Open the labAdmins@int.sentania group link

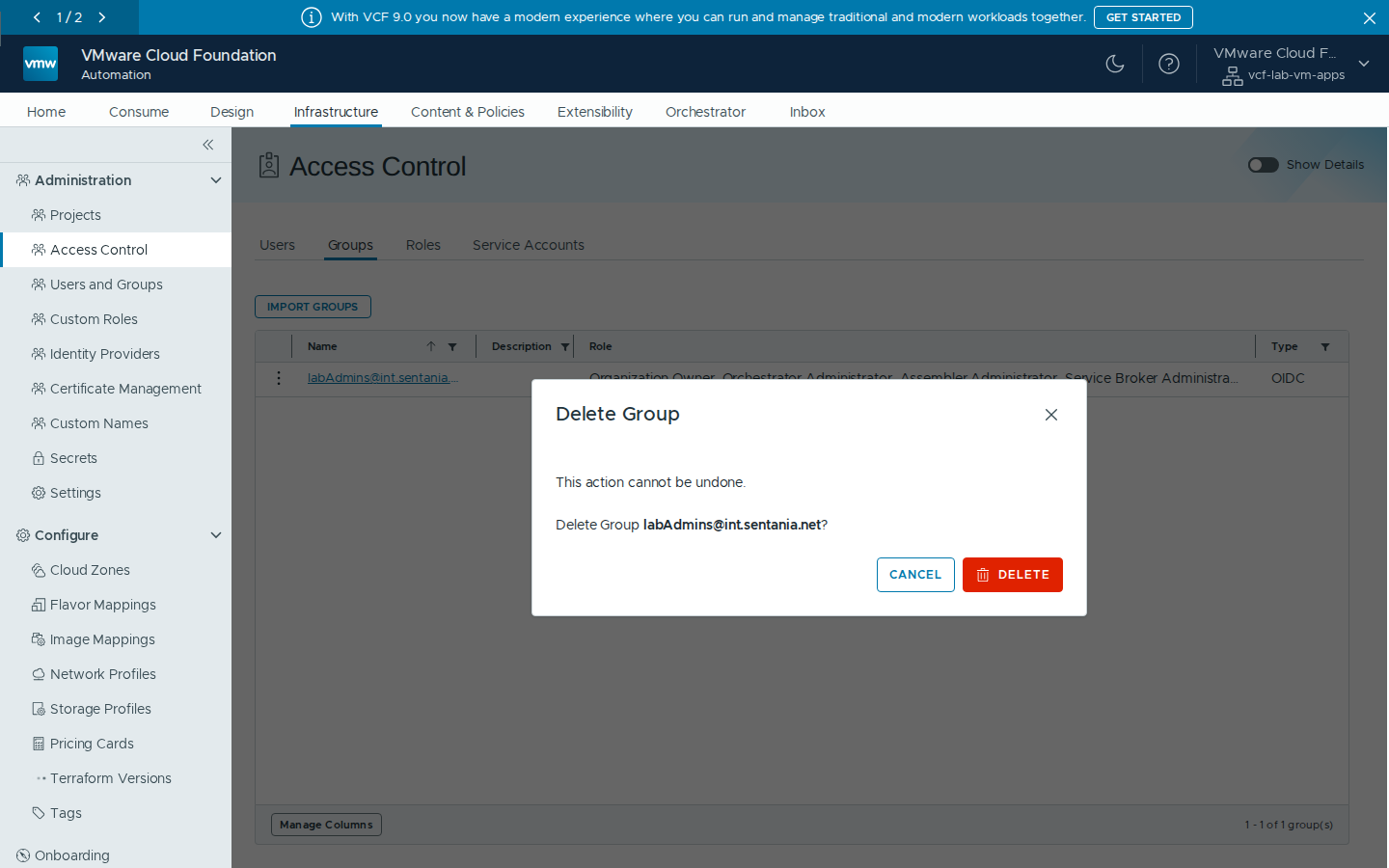tap(383, 378)
